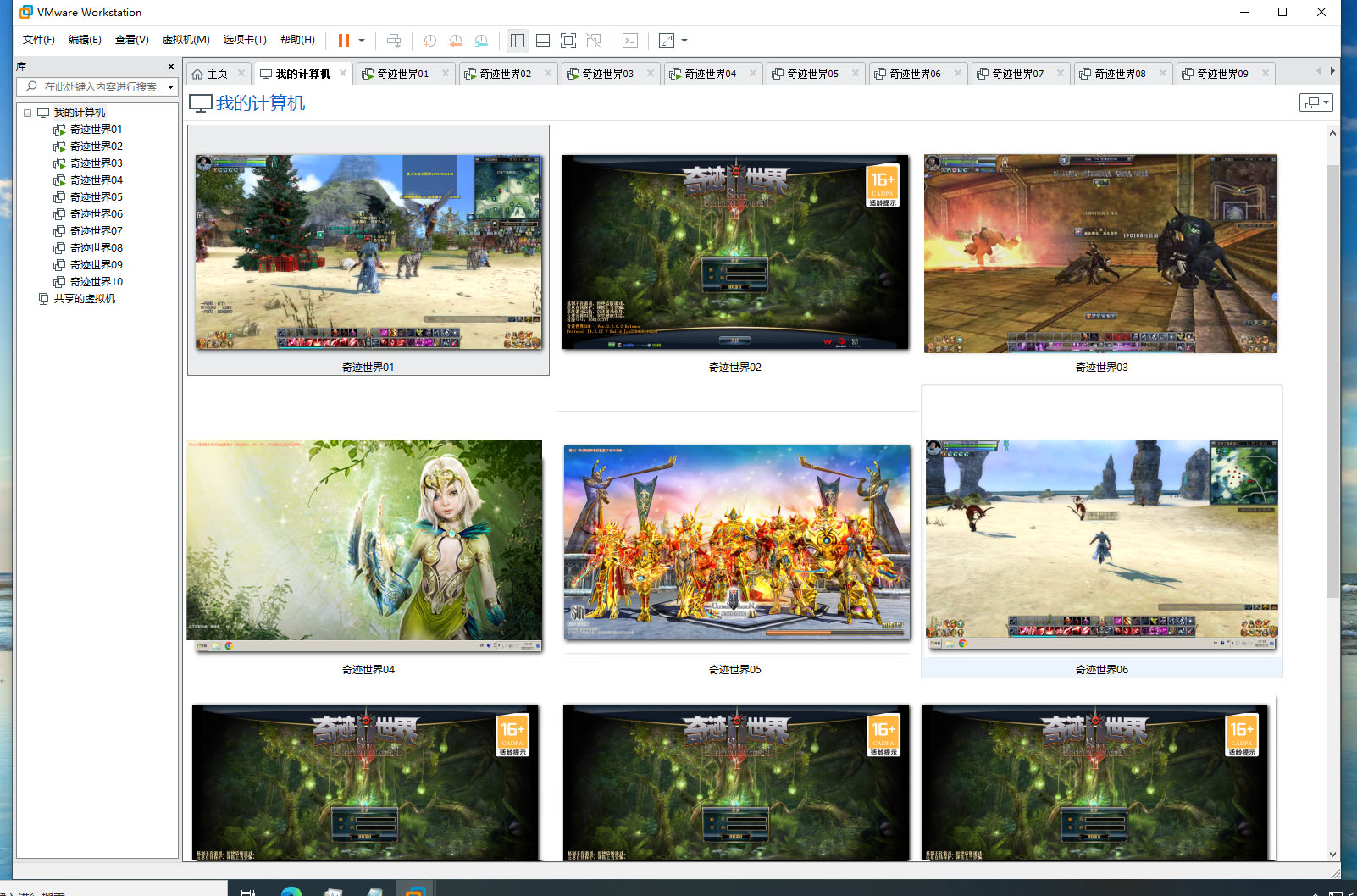
Task: Click the 奇迹世界06 thumbnail label text
Action: click(x=1102, y=669)
